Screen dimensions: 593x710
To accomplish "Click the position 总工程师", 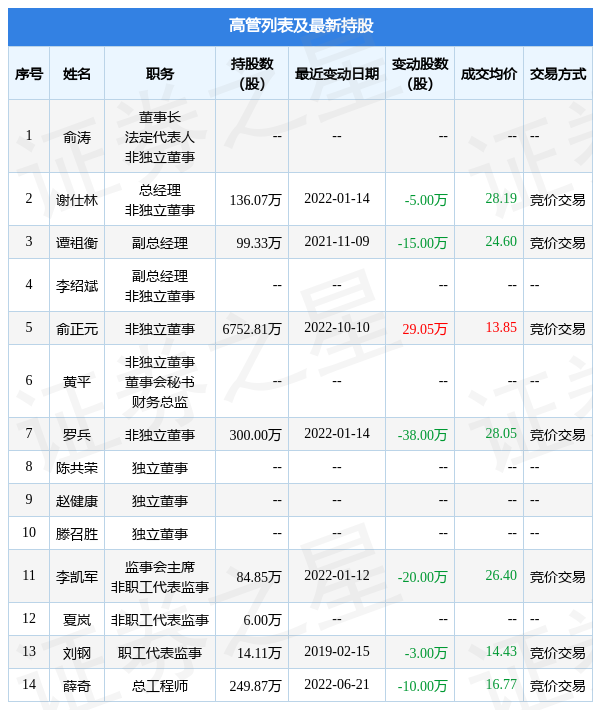I will (160, 686).
